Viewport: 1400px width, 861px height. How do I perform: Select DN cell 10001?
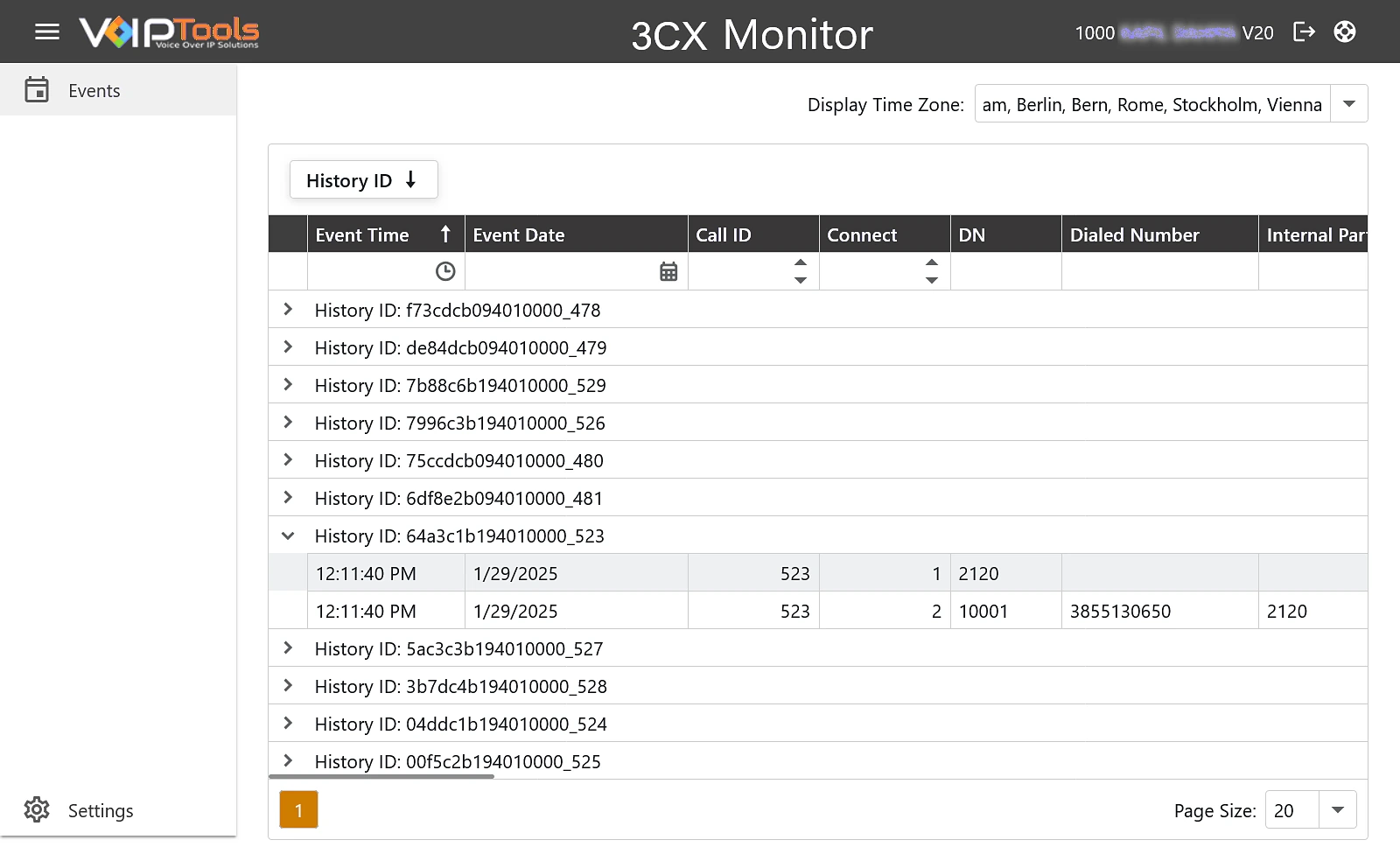[1005, 611]
